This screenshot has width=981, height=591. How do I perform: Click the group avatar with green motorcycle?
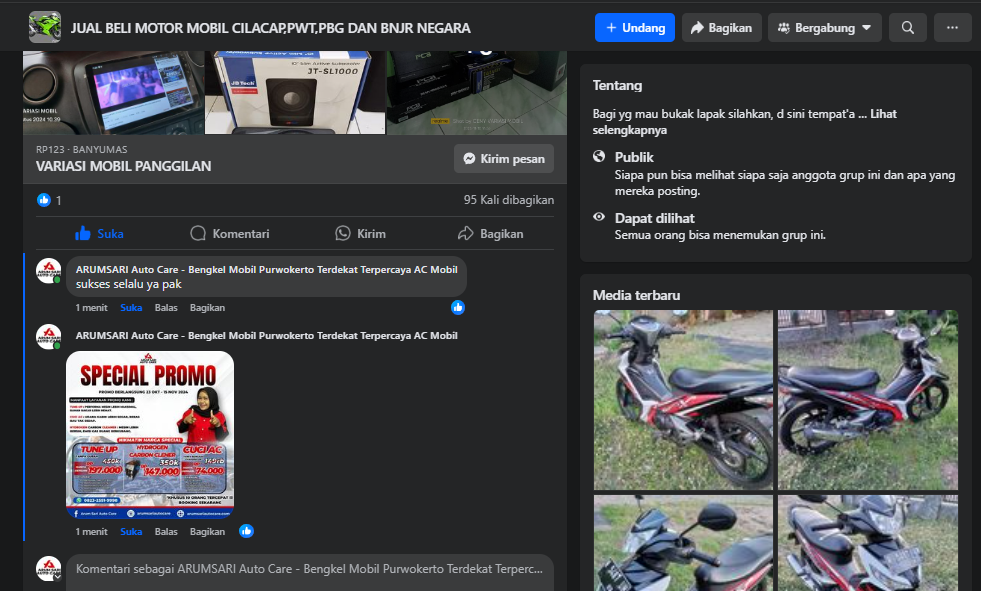point(45,27)
